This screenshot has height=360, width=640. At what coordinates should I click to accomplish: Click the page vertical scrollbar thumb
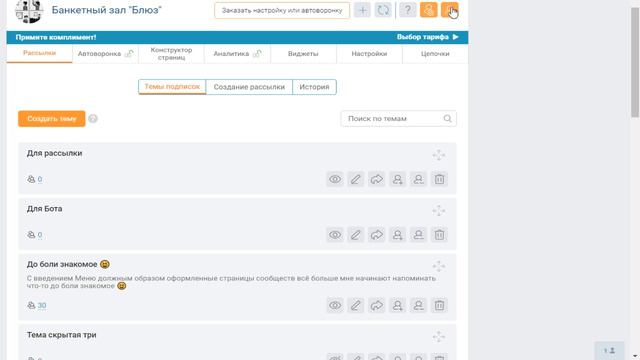pyautogui.click(x=635, y=61)
